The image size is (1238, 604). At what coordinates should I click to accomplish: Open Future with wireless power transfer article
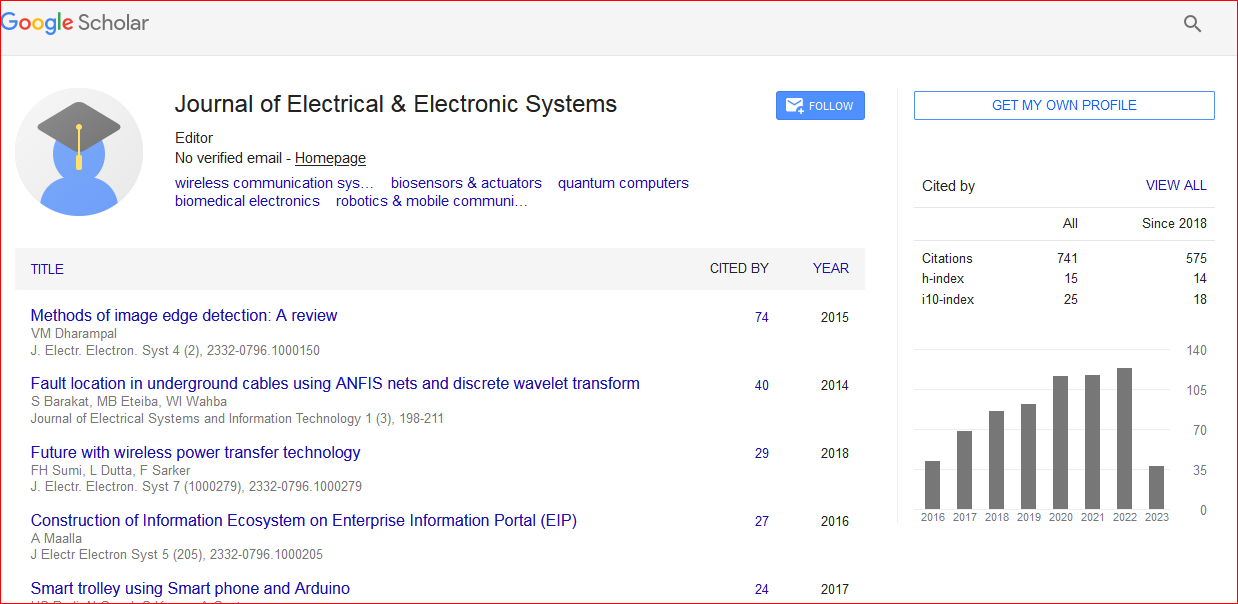point(195,452)
